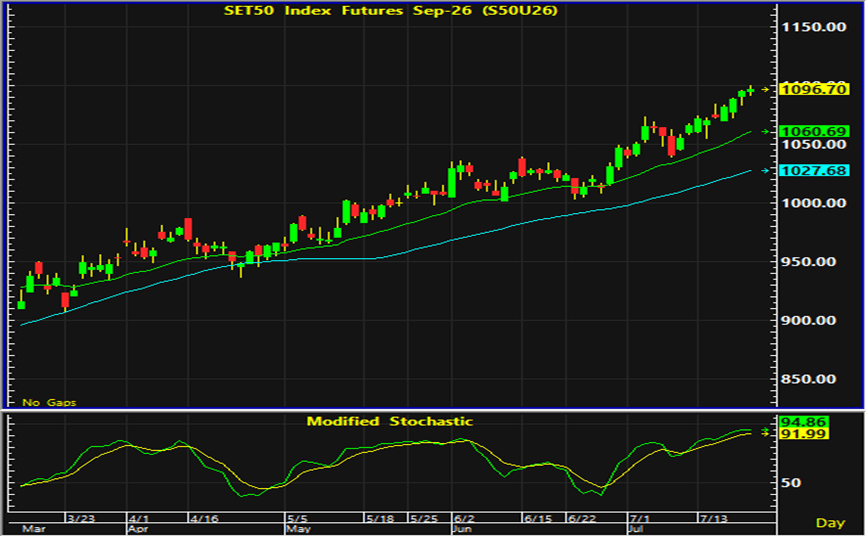Click the No Gaps label
The height and width of the screenshot is (537, 867).
pyautogui.click(x=49, y=402)
